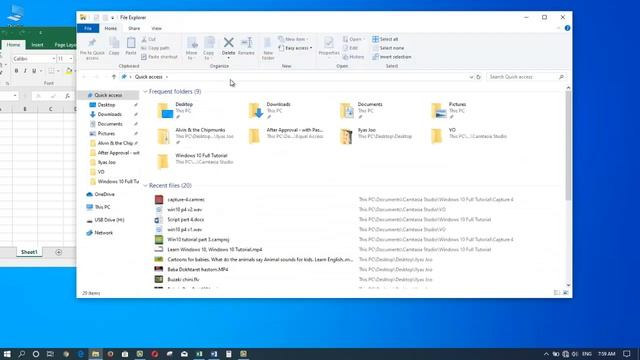Click Copy path in ribbon
Screen dimensions: 640x360
point(156,48)
